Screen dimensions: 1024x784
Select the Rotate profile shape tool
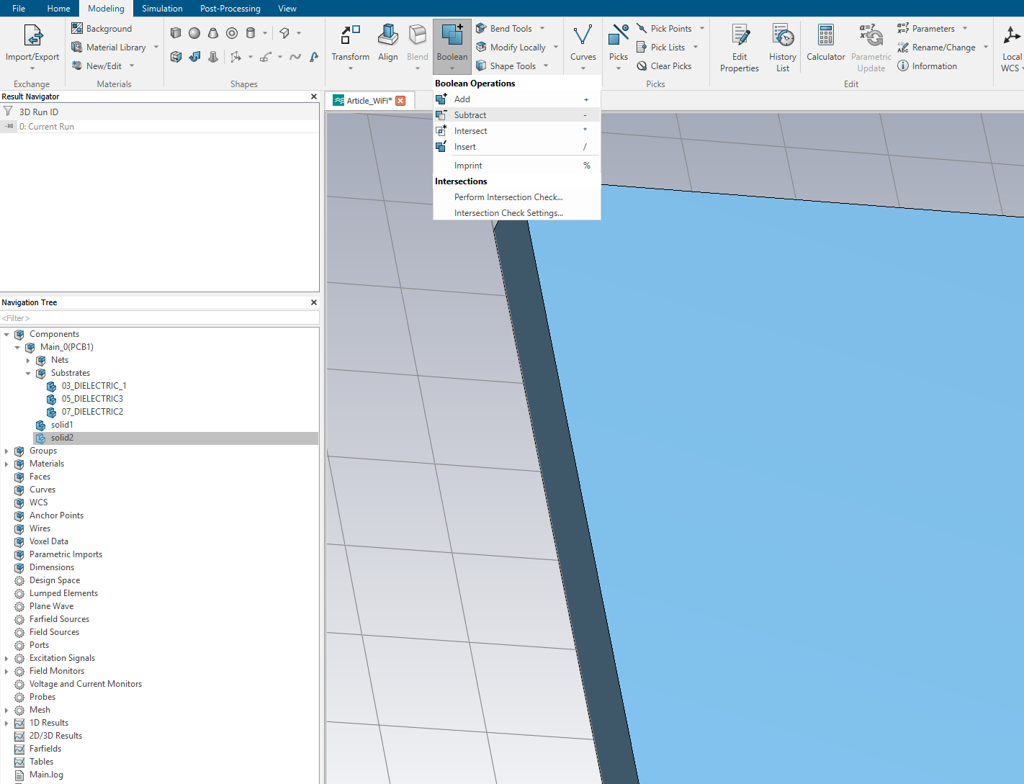click(195, 57)
